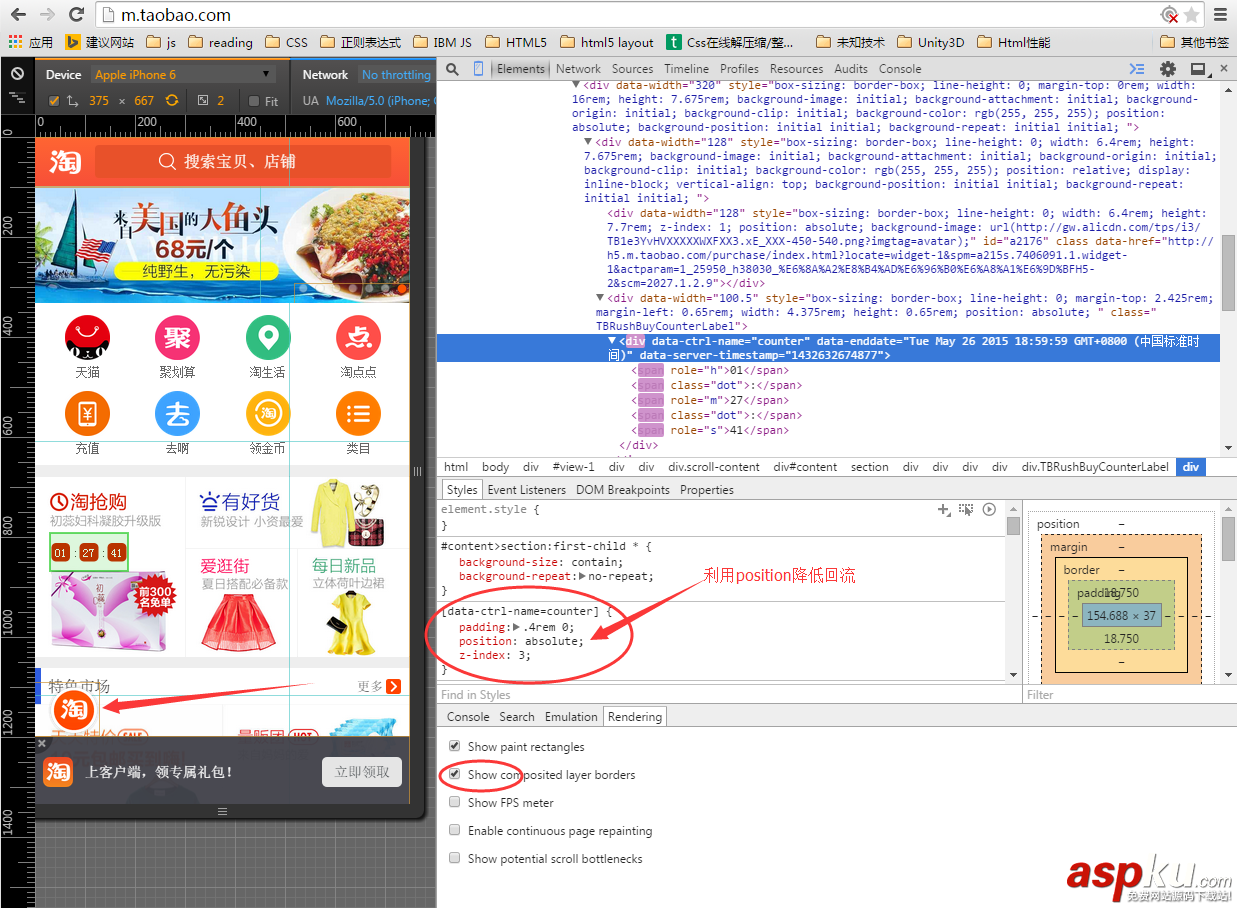Toggle the Fit checkbox
Screen dimensions: 1237x908
coord(253,101)
